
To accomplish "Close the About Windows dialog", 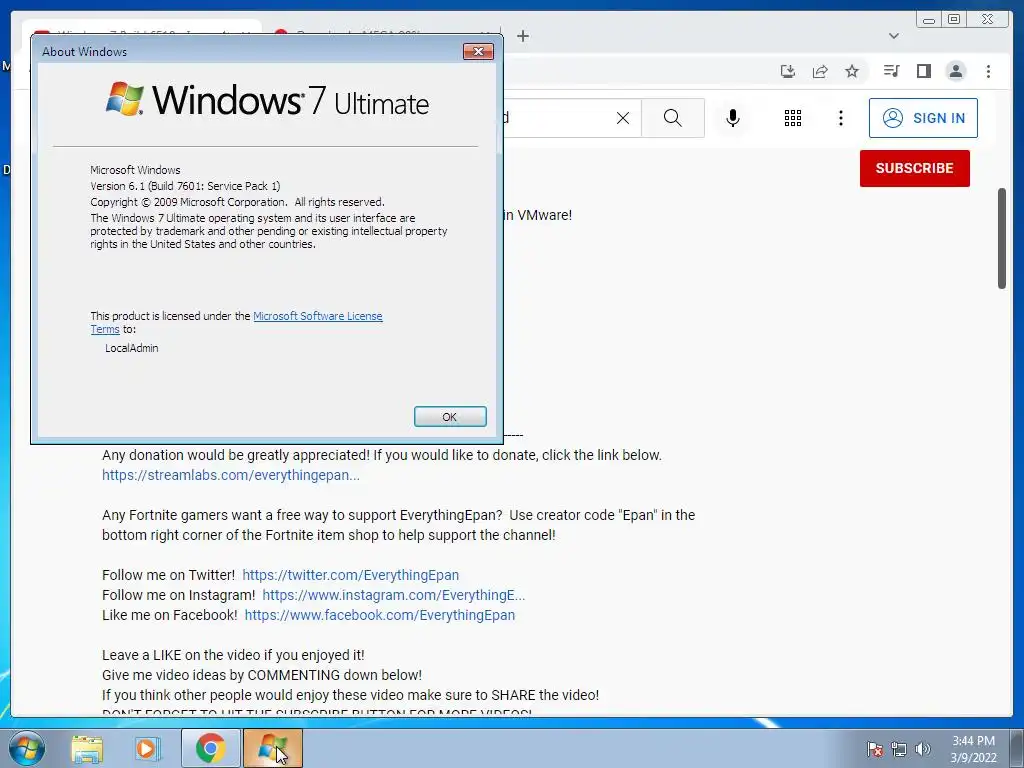I will coord(478,52).
